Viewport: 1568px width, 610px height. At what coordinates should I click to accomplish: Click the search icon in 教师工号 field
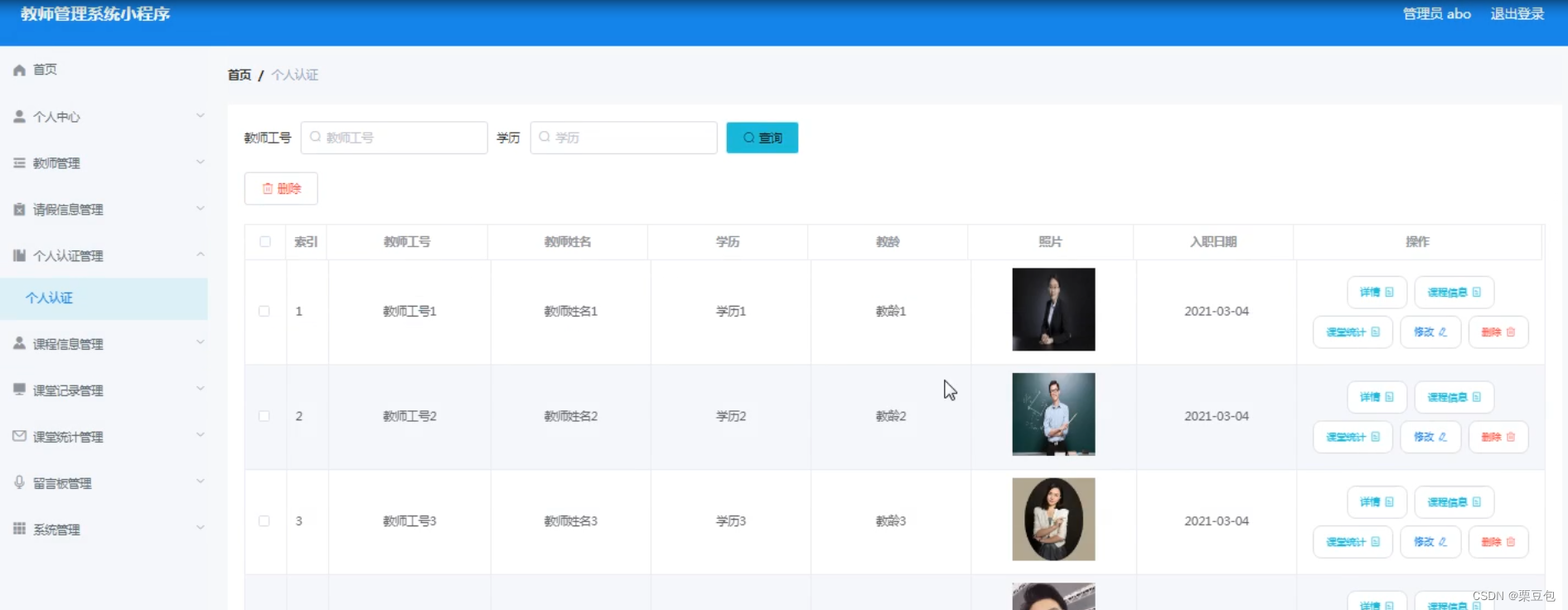point(315,137)
